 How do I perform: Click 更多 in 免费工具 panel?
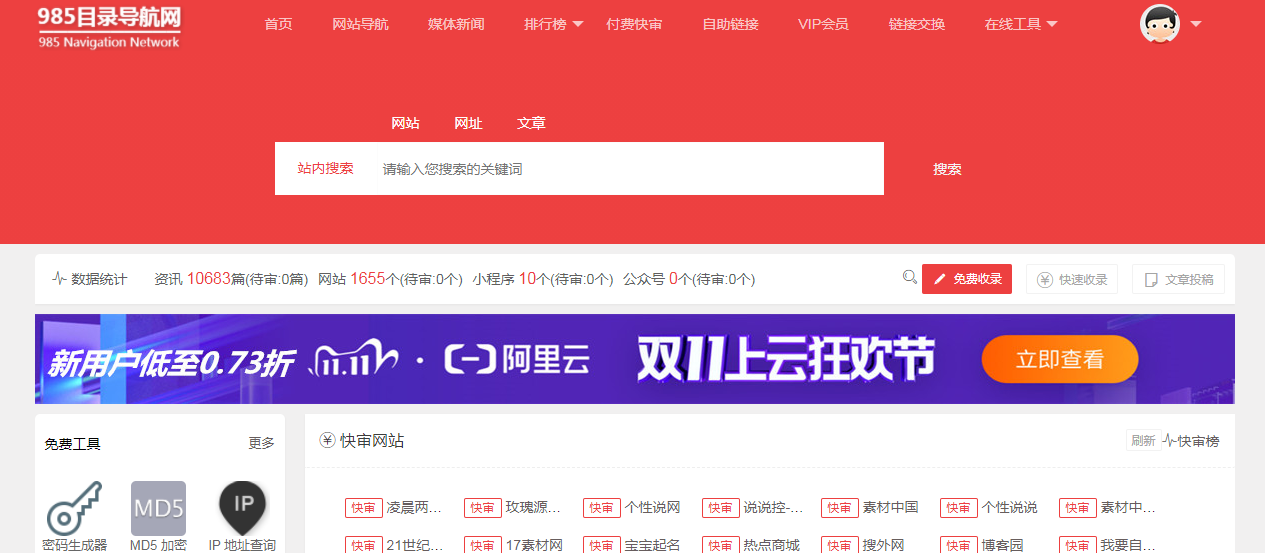pyautogui.click(x=261, y=443)
